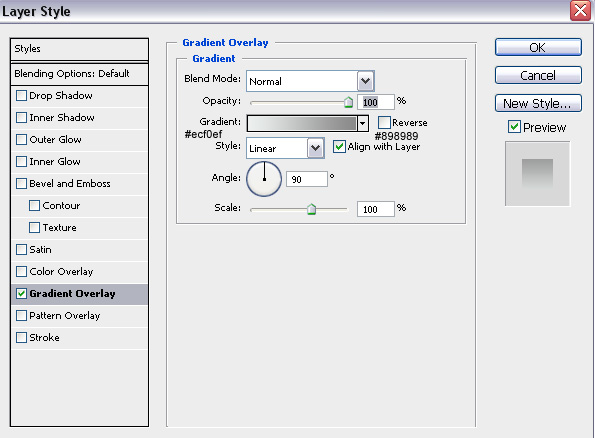Click the Angle value field showing 90
Image resolution: width=595 pixels, height=438 pixels.
pyautogui.click(x=307, y=179)
